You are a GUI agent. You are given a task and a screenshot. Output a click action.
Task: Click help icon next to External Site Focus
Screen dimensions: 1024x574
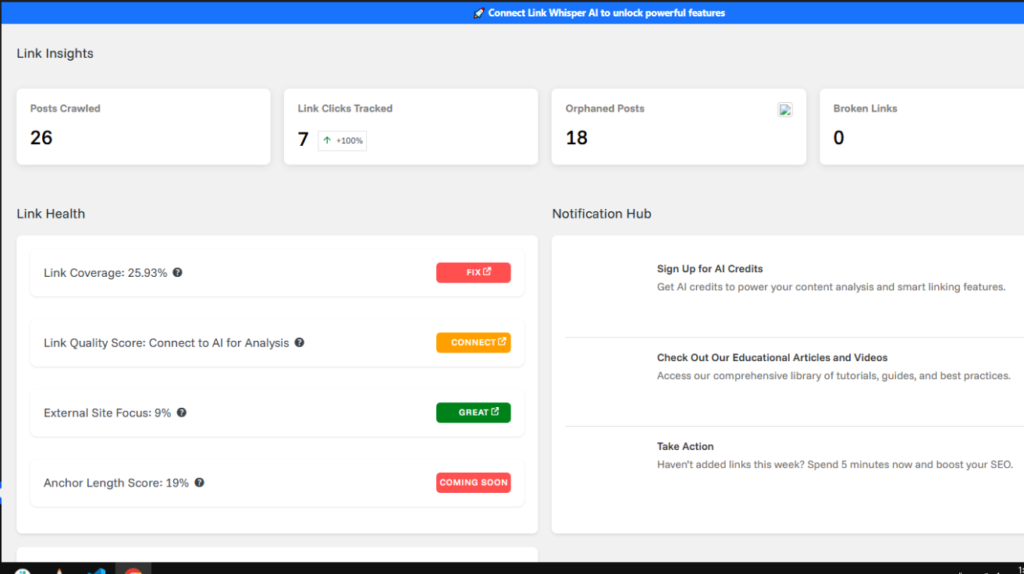pyautogui.click(x=182, y=412)
